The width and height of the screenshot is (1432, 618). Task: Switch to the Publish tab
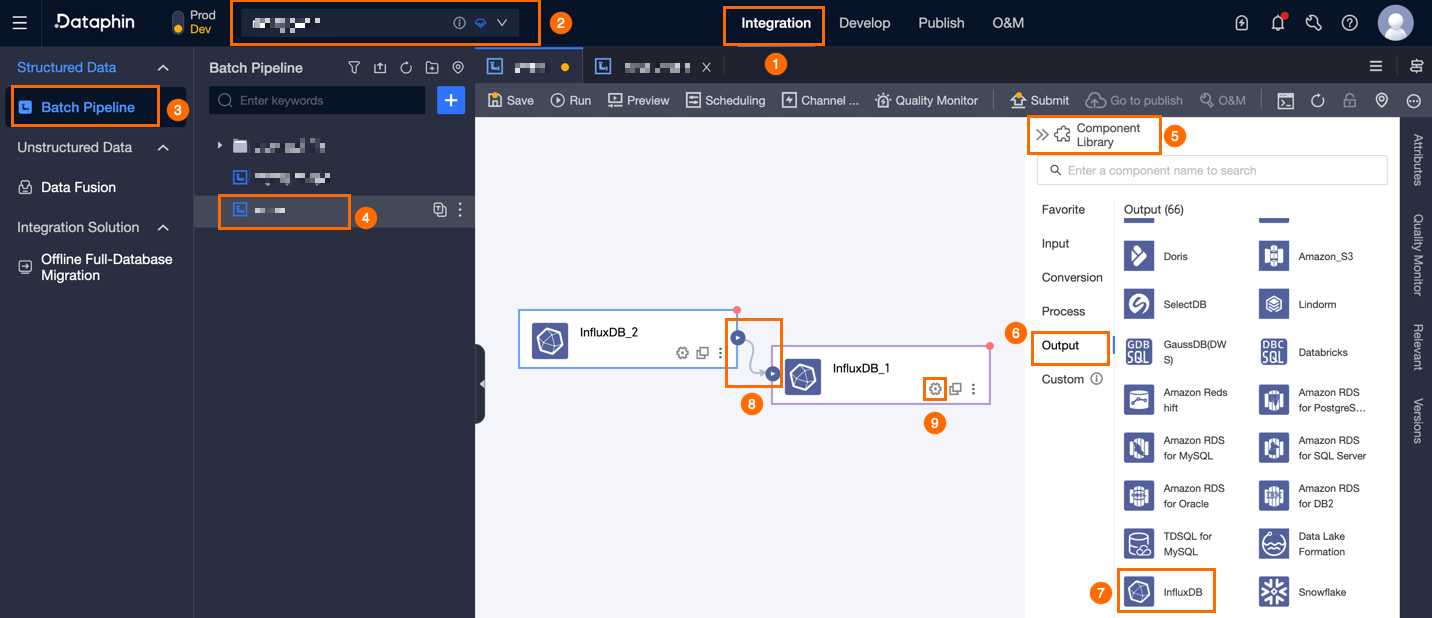941,23
